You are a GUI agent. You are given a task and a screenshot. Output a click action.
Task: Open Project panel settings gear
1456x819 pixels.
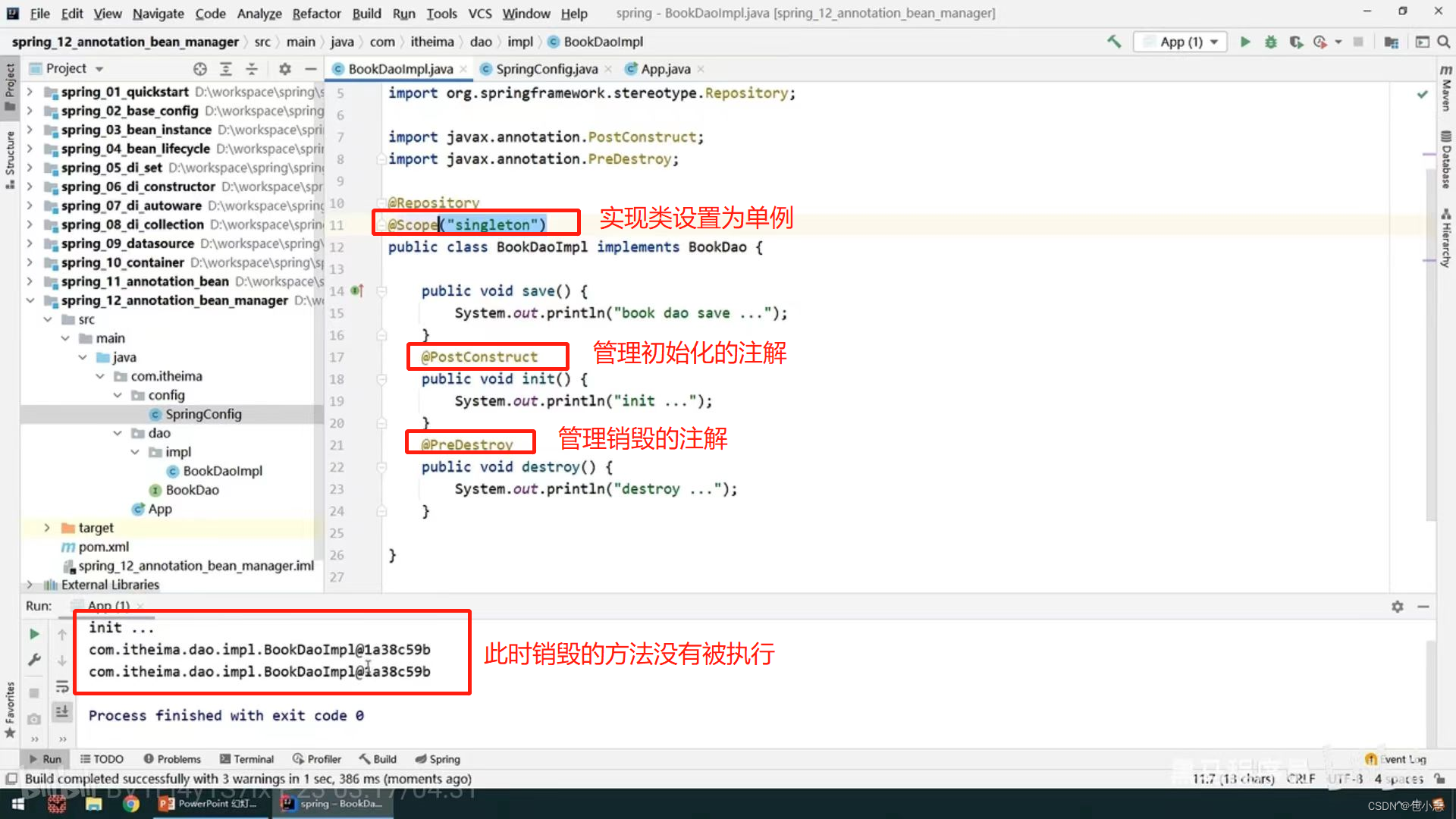(285, 69)
